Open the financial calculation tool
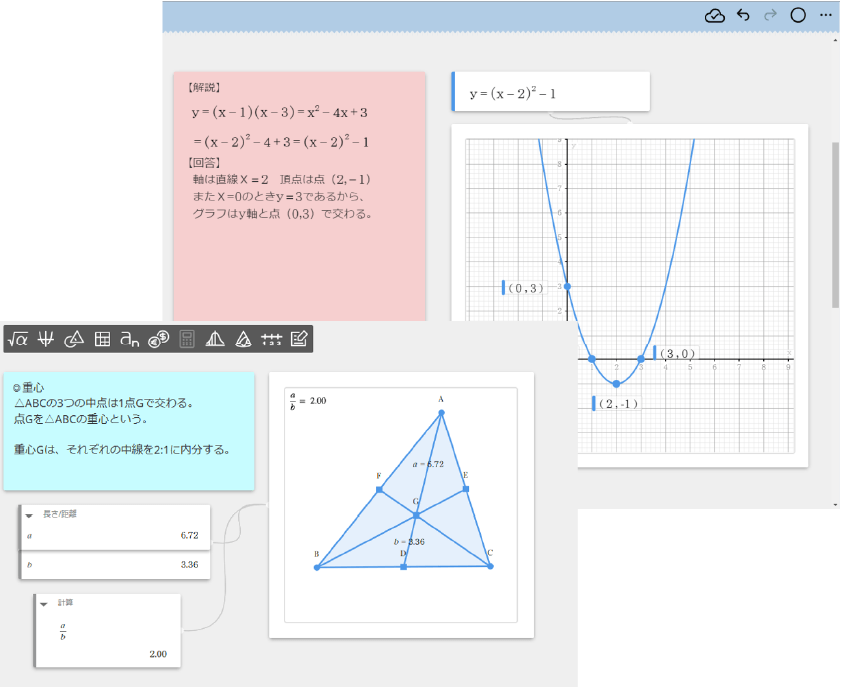Screen dimensions: 841x687 point(159,338)
